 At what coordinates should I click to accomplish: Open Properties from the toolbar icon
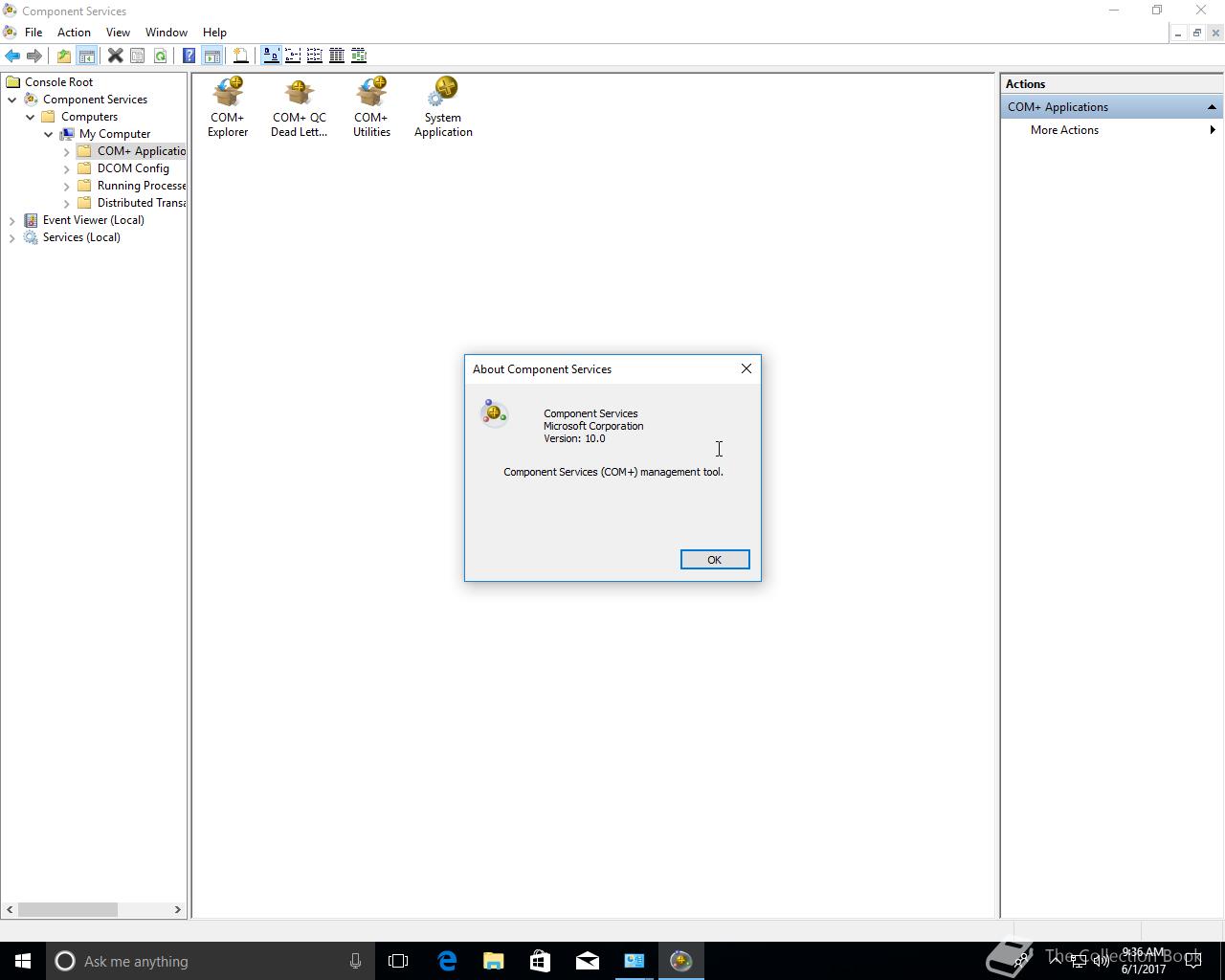[x=137, y=56]
